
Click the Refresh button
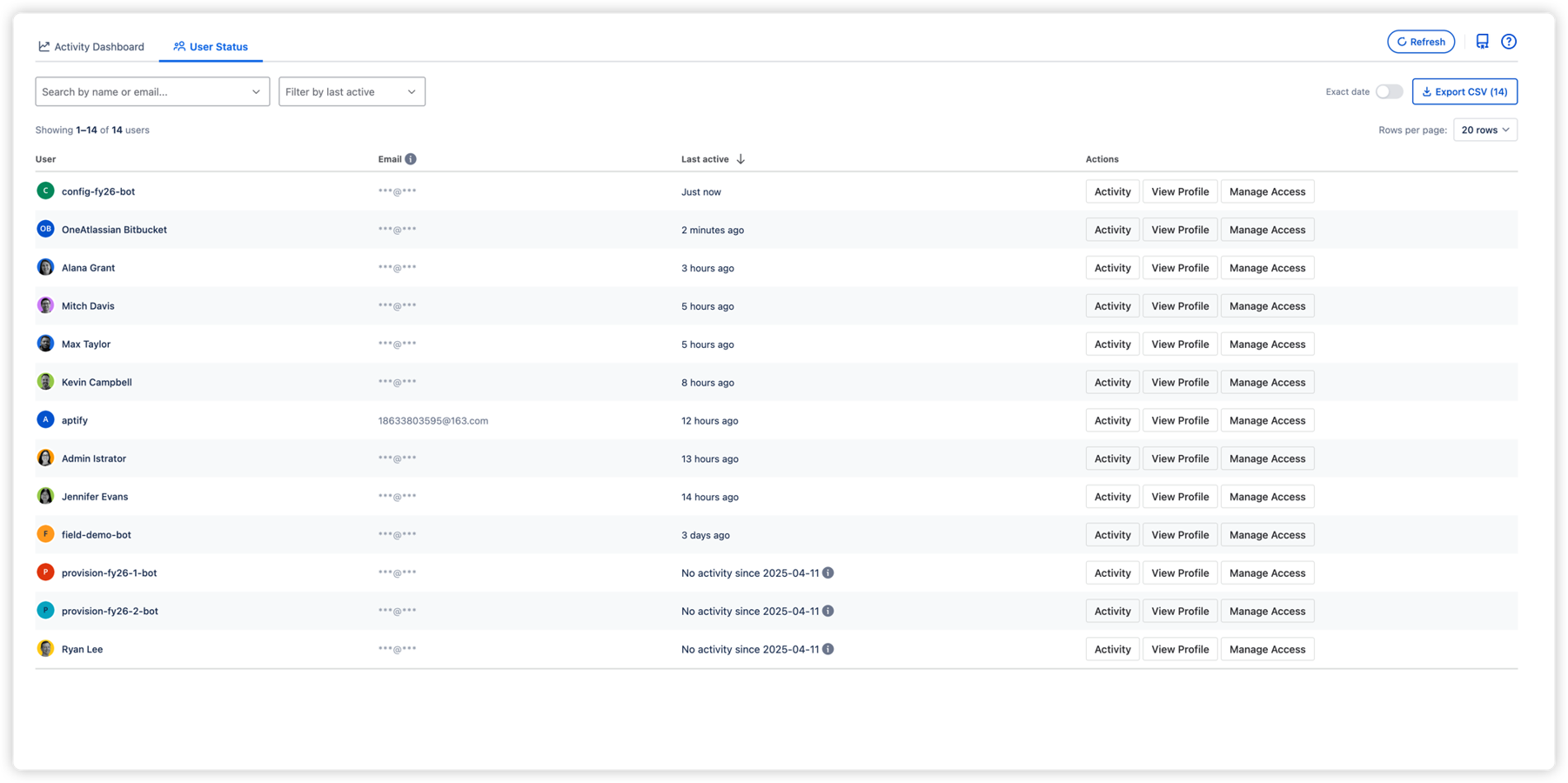tap(1421, 42)
